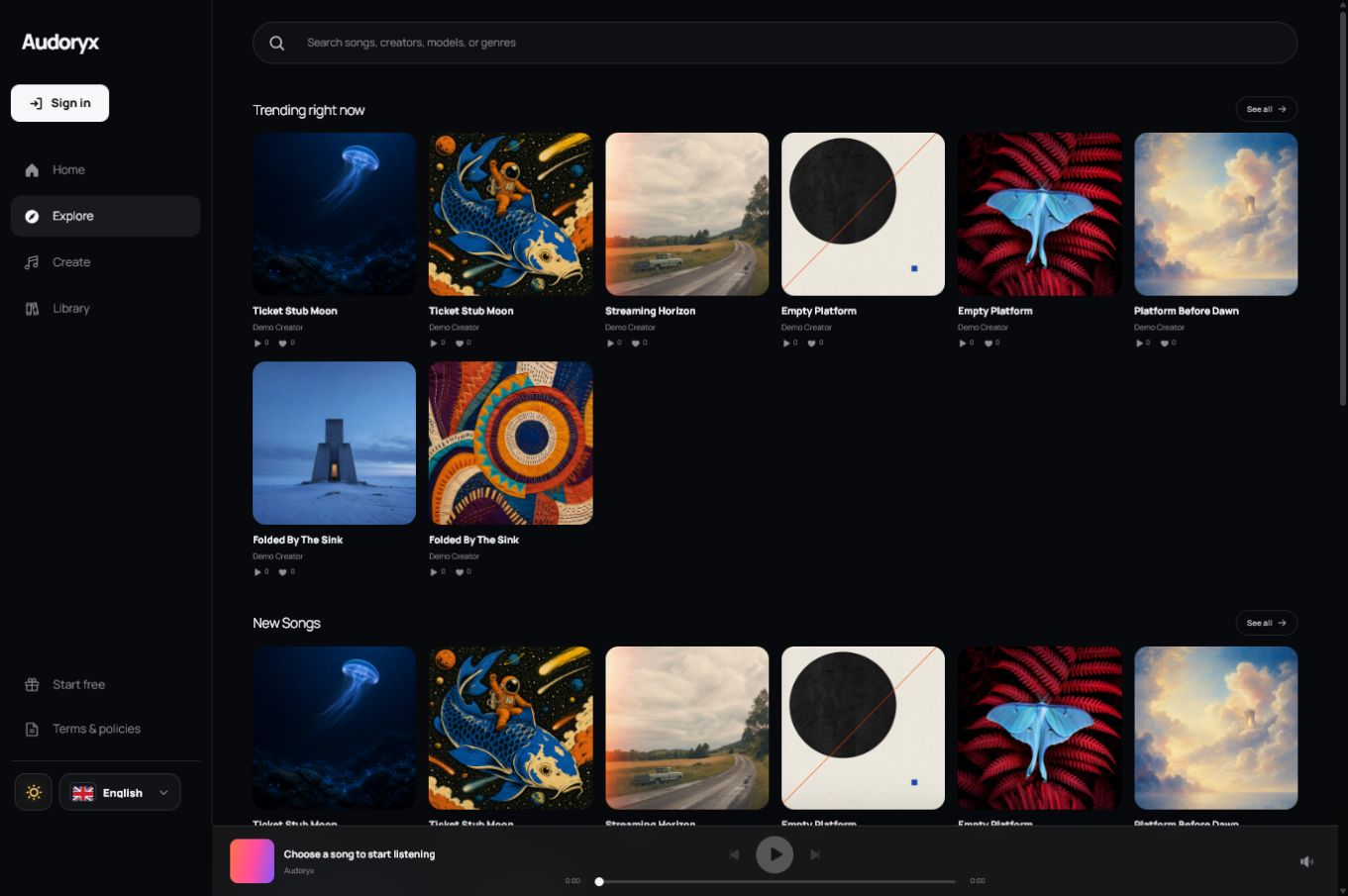Click the Trending Platform Before Dawn title
The width and height of the screenshot is (1348, 896).
(x=1186, y=311)
